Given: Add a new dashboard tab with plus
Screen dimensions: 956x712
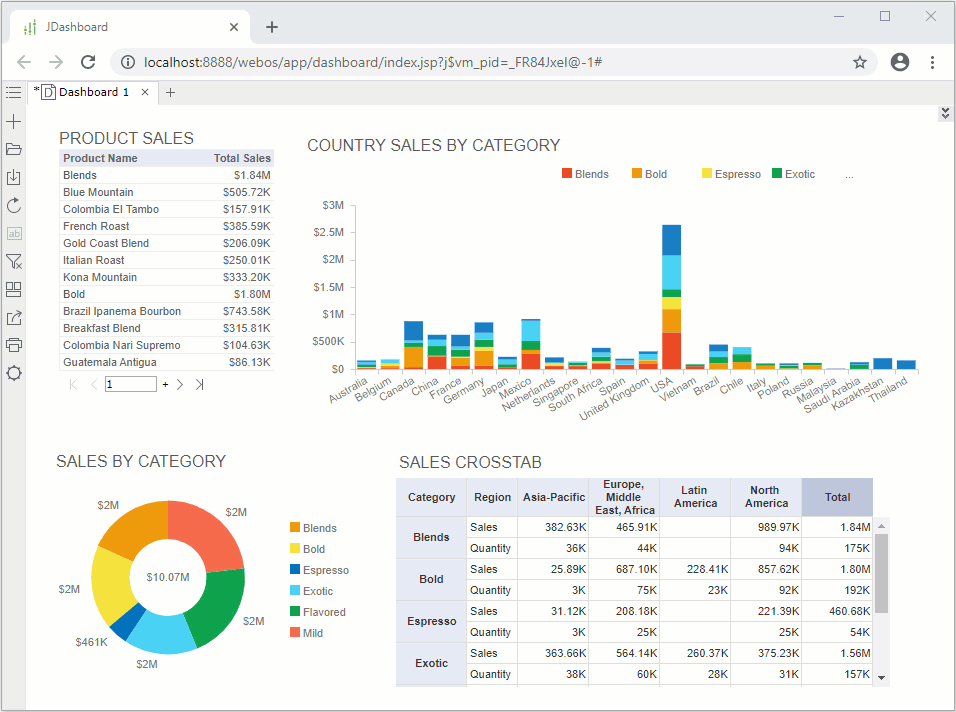Looking at the screenshot, I should [170, 93].
